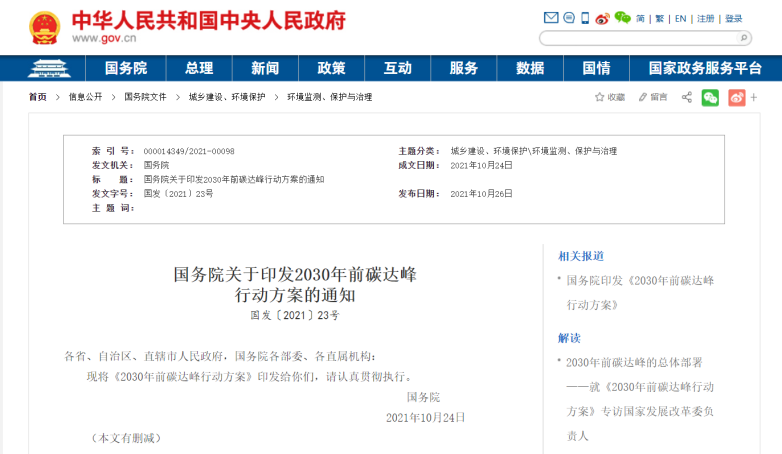Click the share icon beside 留言
The image size is (782, 454).
pyautogui.click(x=686, y=97)
